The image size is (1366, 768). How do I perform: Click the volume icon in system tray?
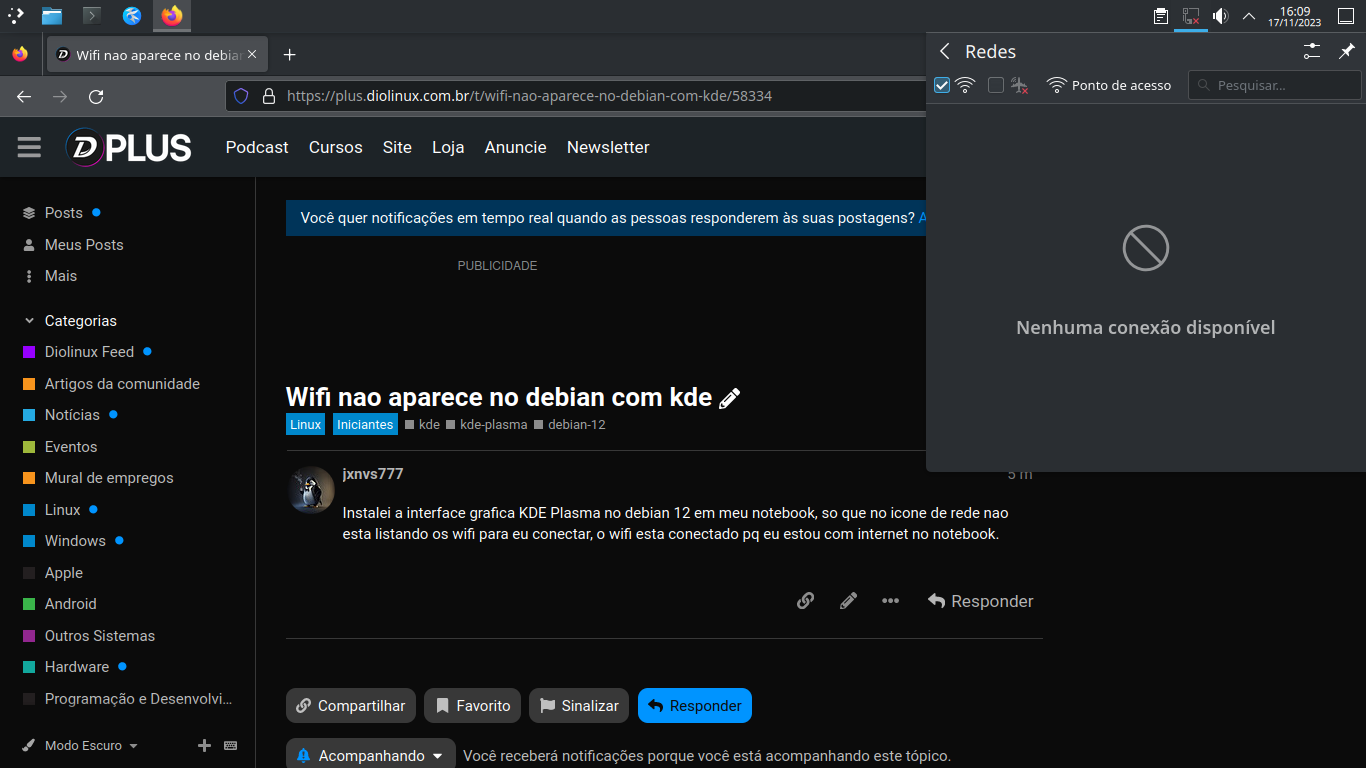tap(1220, 16)
